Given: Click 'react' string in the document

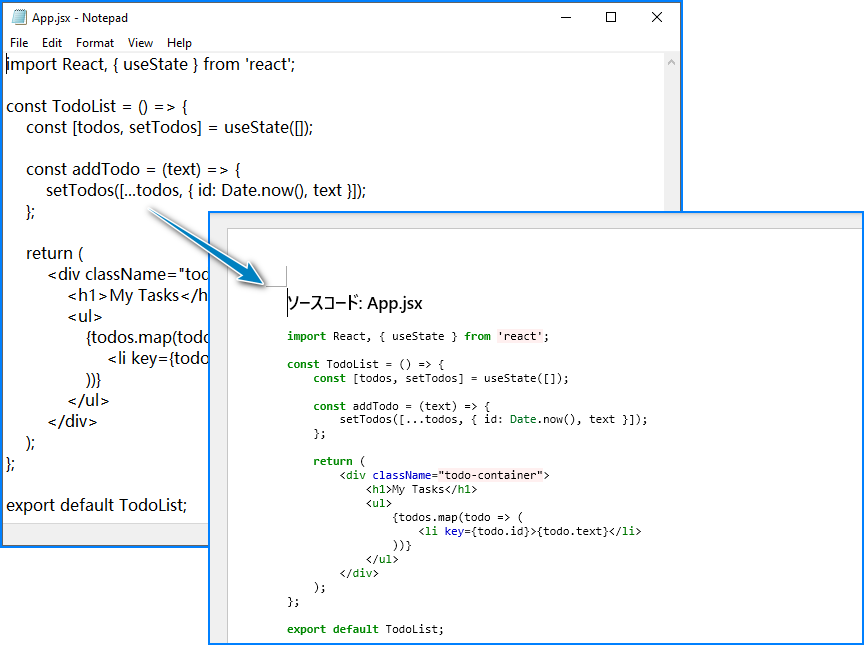Looking at the screenshot, I should tap(520, 336).
